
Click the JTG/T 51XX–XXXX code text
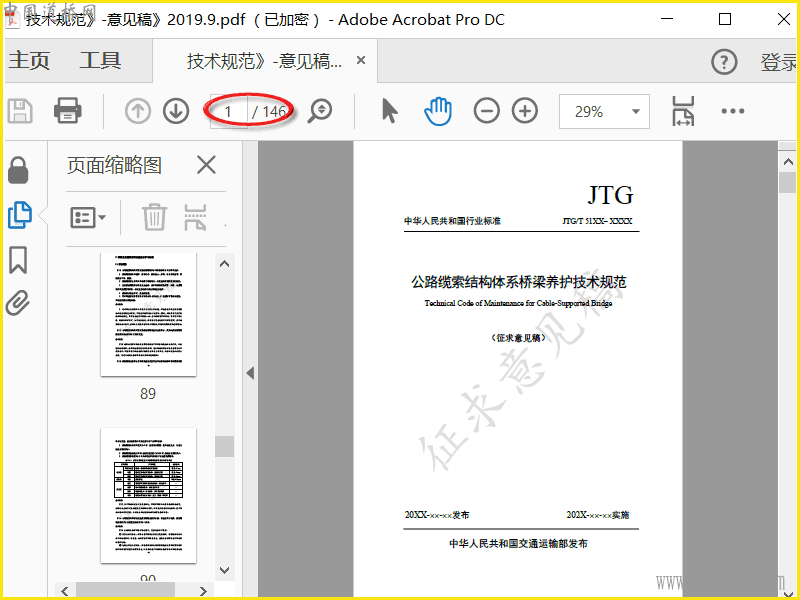[597, 221]
